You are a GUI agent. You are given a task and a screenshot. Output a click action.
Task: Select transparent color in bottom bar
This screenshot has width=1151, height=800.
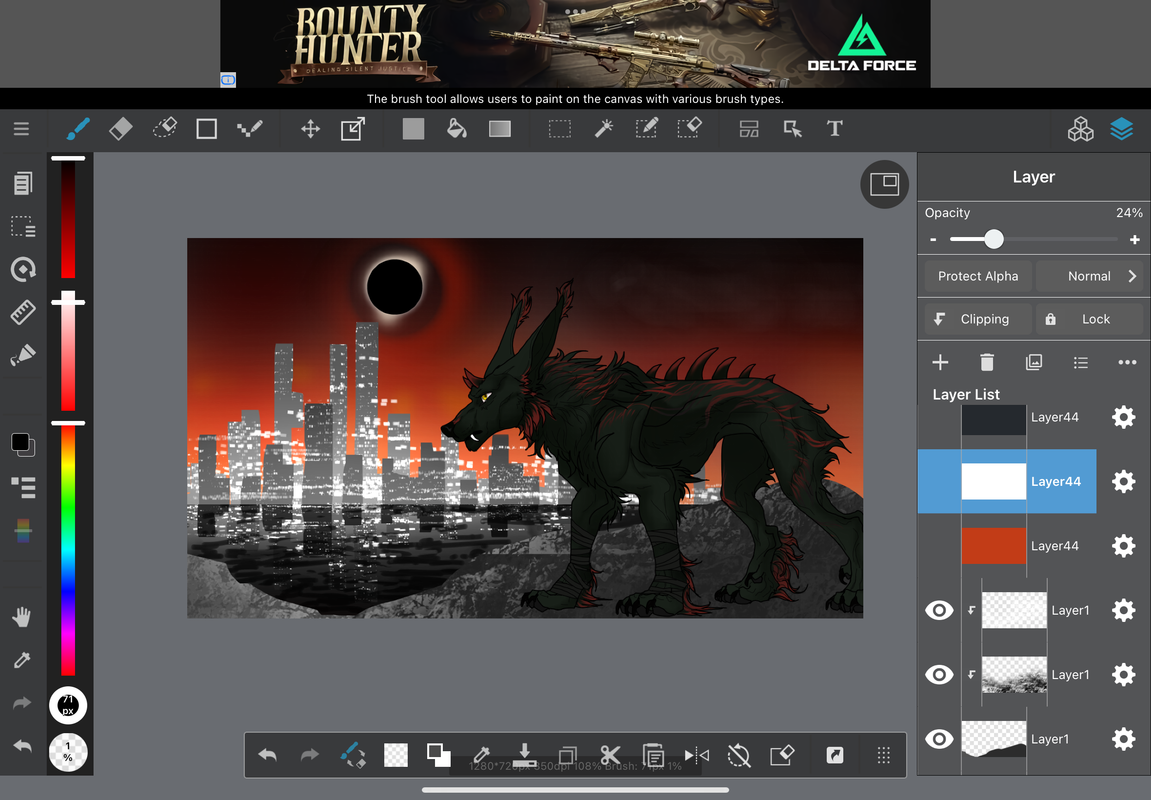[396, 755]
